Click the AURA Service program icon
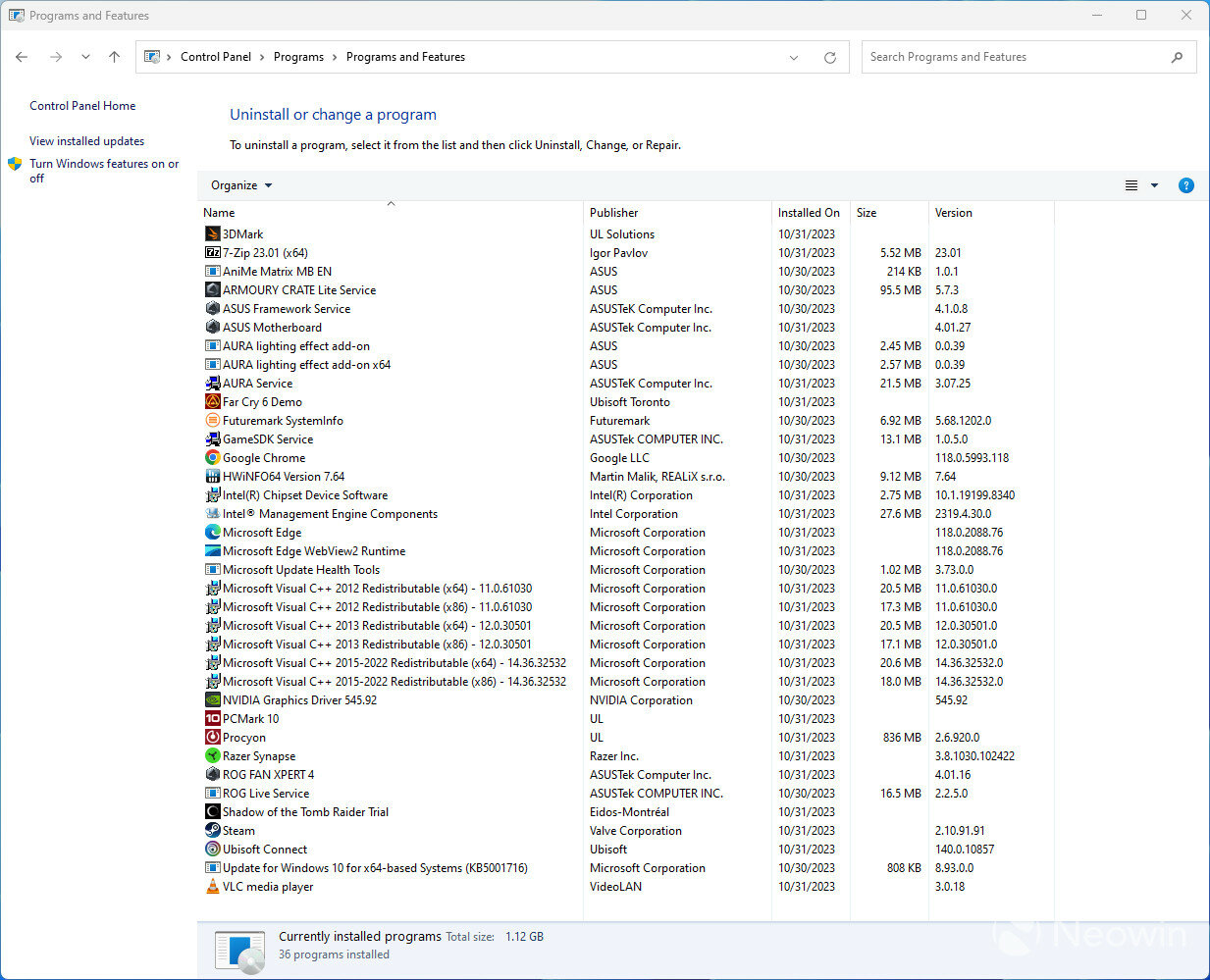Viewport: 1210px width, 980px height. click(x=212, y=383)
